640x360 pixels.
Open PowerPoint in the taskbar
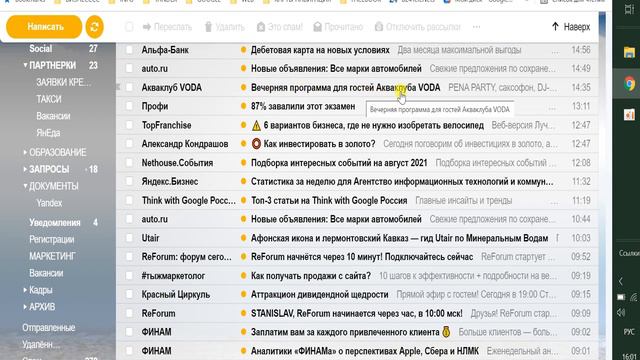click(x=629, y=115)
